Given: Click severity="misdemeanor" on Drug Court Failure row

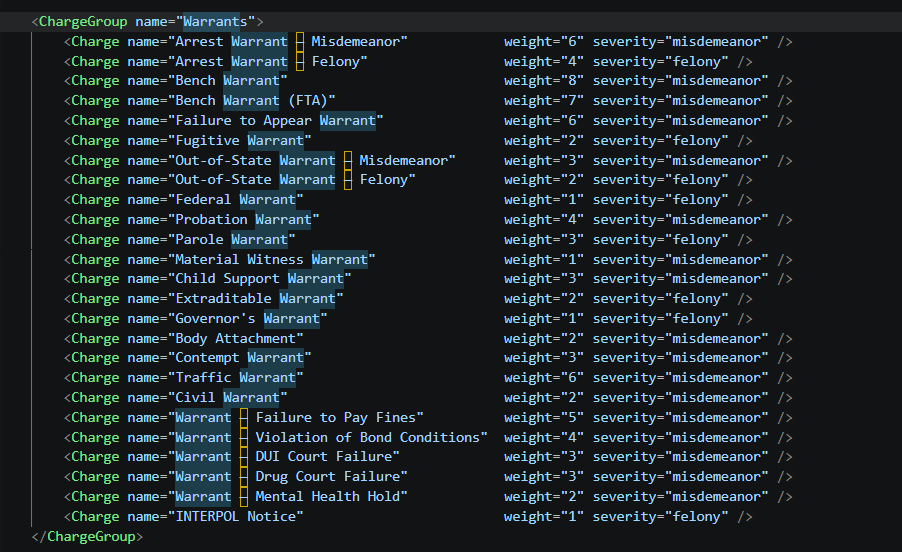Looking at the screenshot, I should pos(681,477).
